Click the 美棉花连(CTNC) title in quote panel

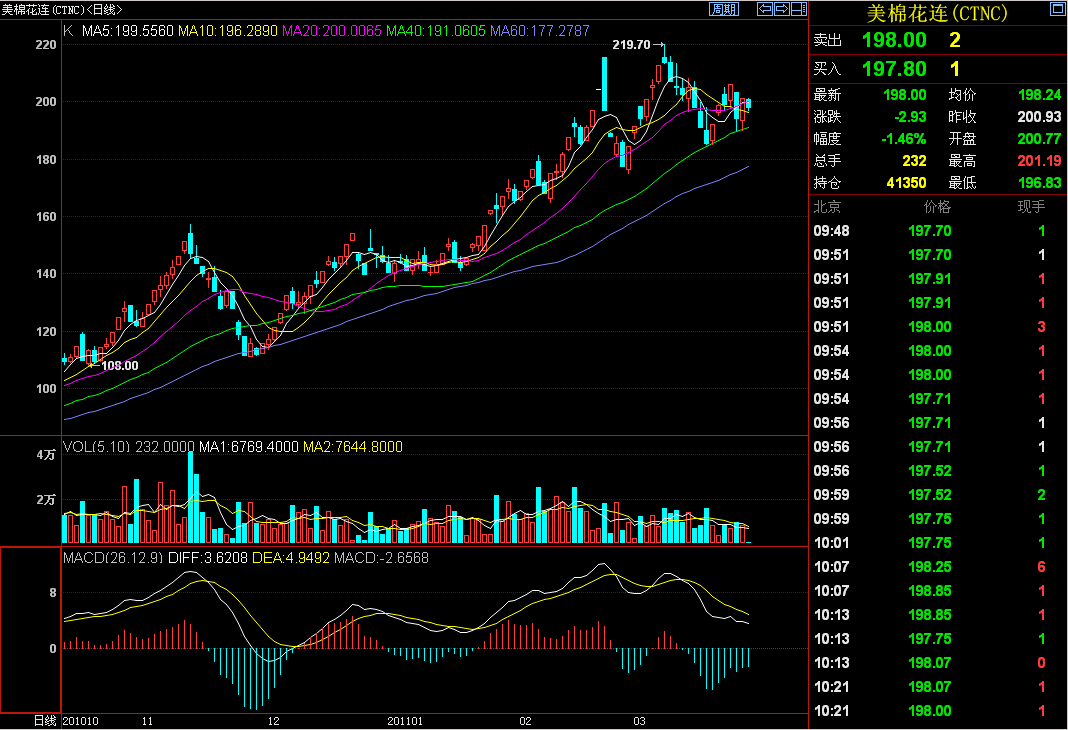click(936, 13)
